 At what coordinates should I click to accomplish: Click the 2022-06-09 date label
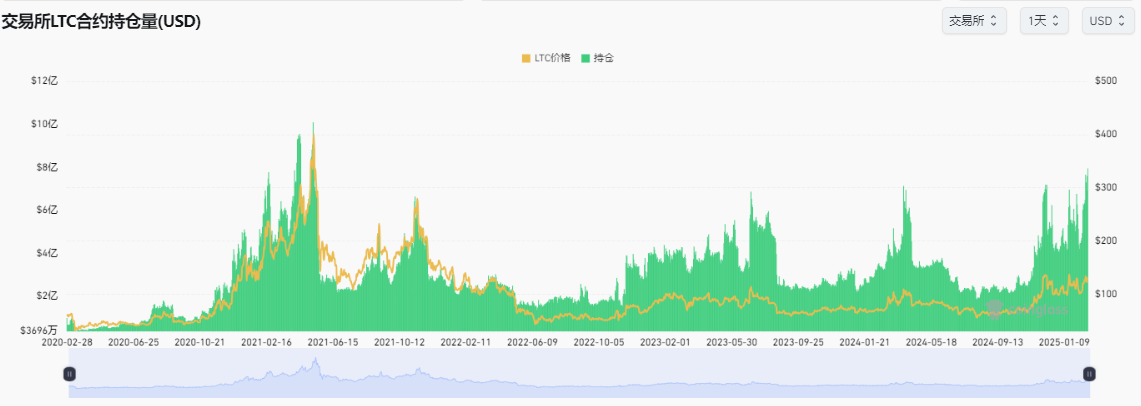coord(532,341)
